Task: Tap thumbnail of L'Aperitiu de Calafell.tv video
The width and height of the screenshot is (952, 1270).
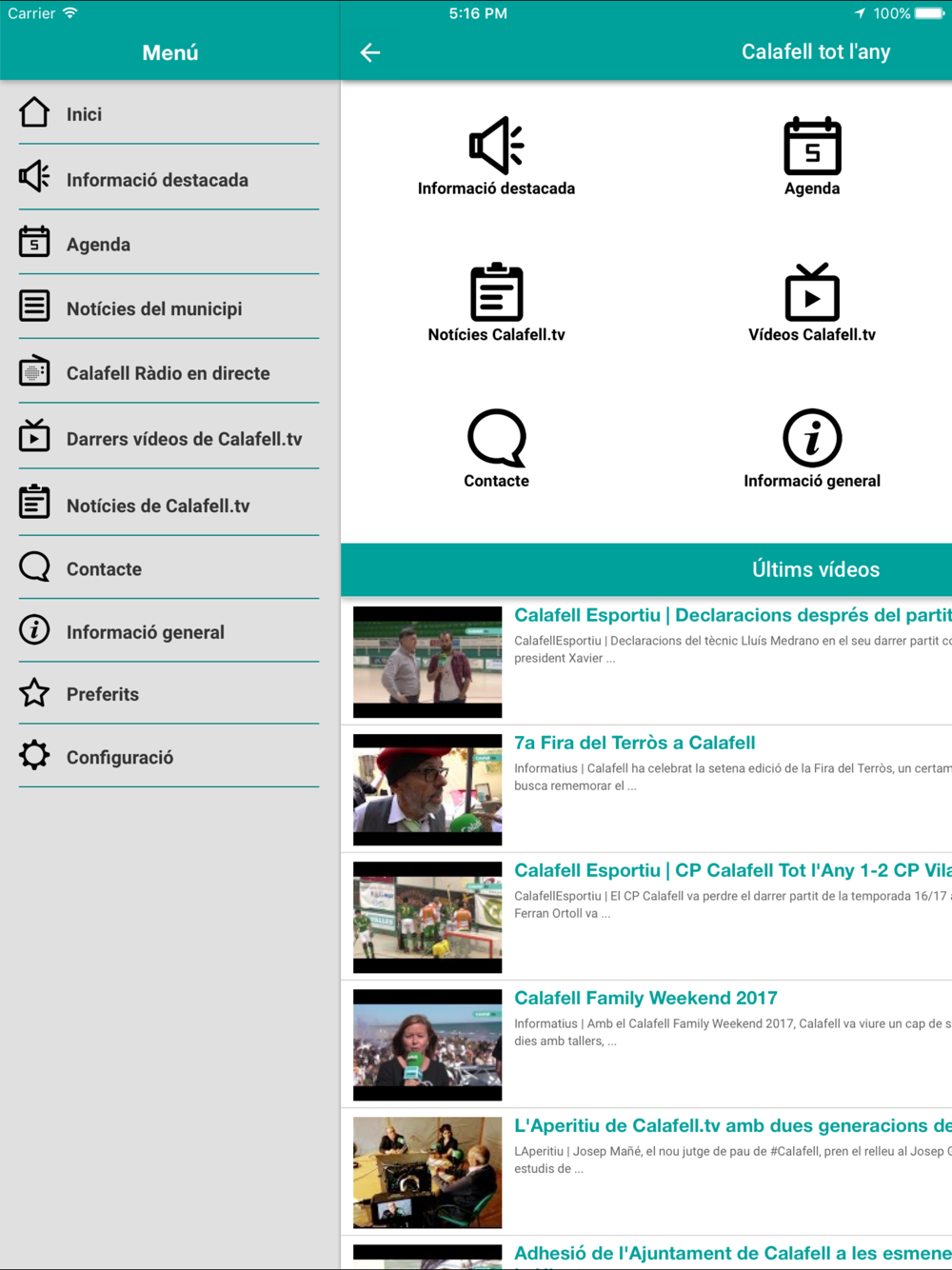Action: 427,1172
